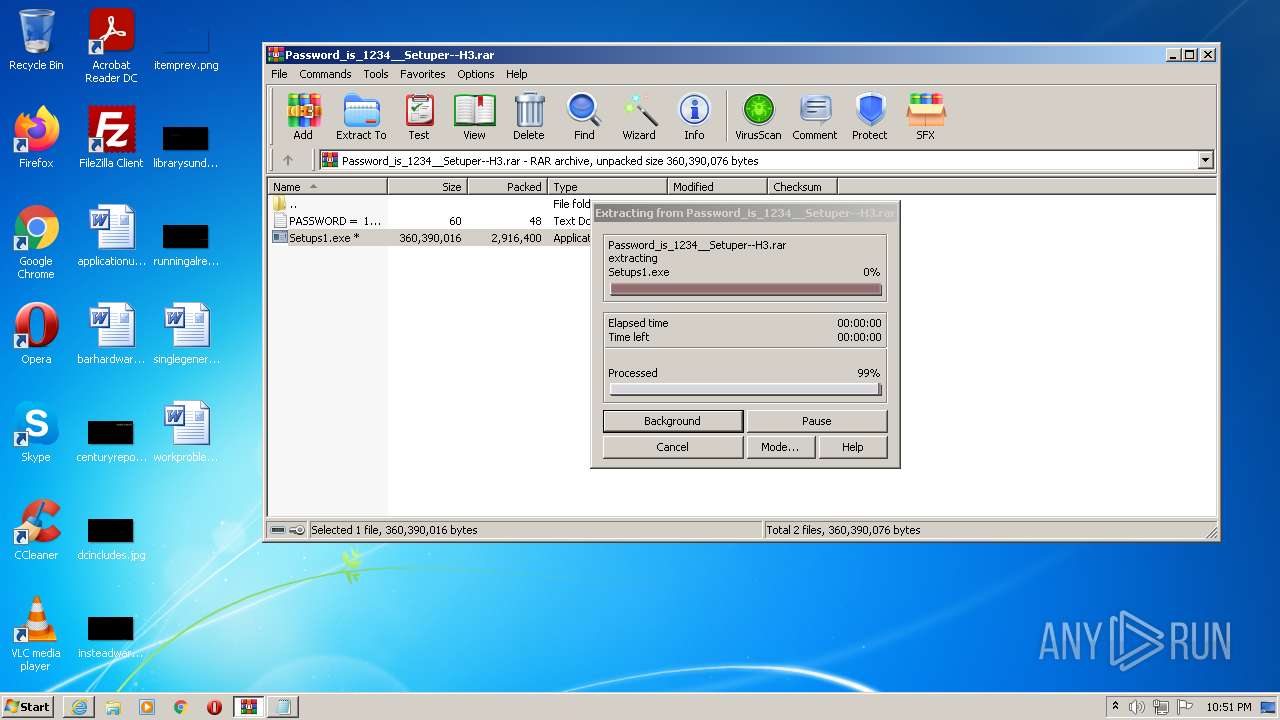Sort by the Size column header
Screen dimensions: 1280x720
pos(427,187)
